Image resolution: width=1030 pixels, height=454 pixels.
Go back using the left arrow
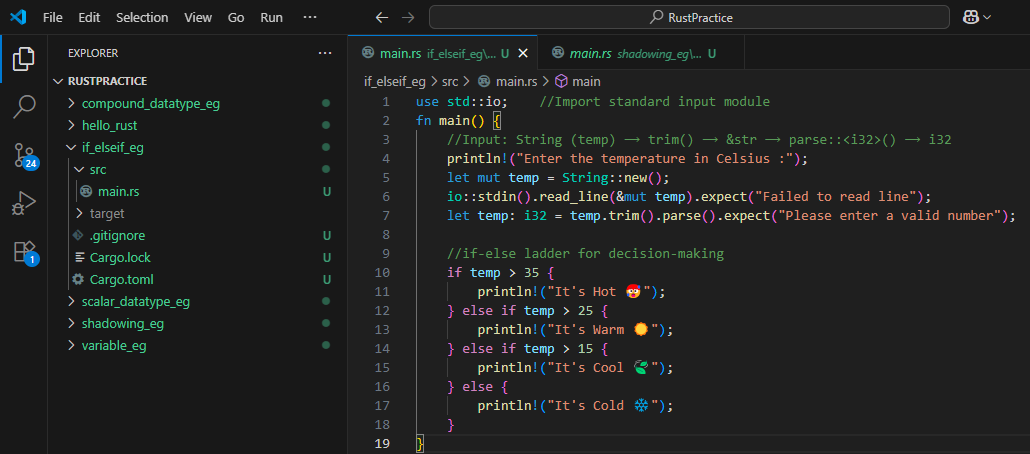[382, 18]
